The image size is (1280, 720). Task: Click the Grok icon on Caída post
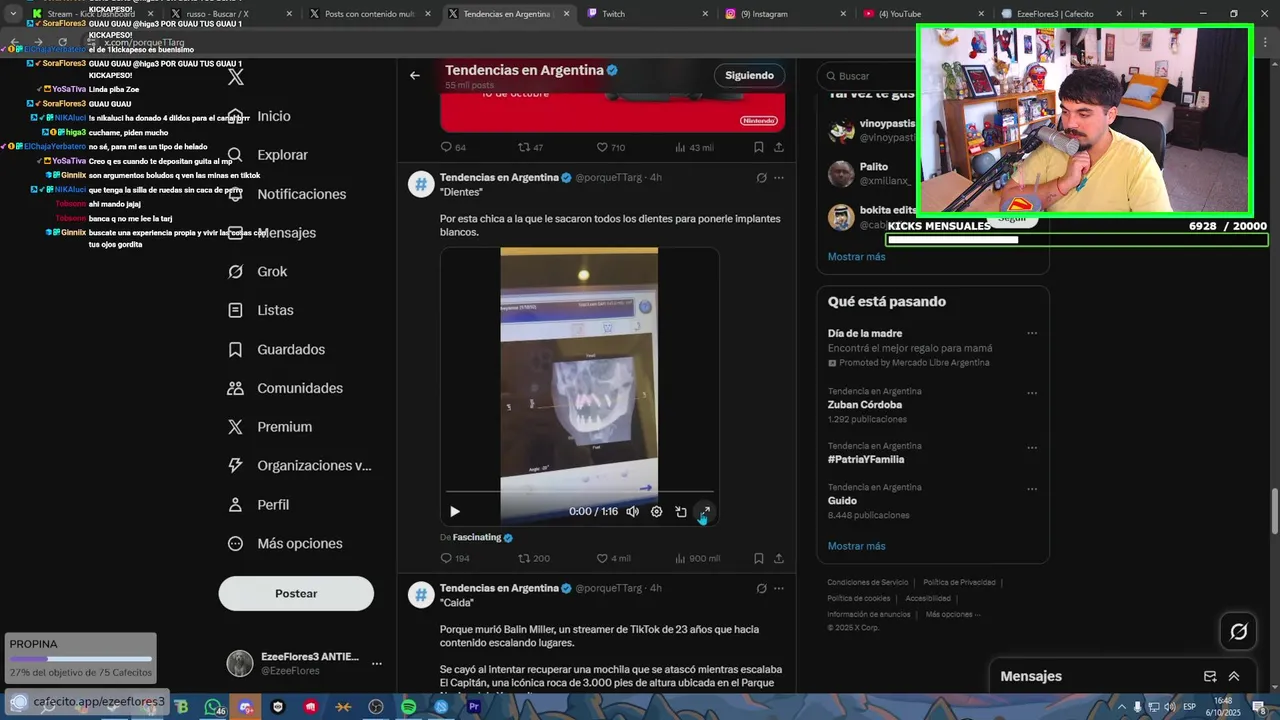click(761, 589)
